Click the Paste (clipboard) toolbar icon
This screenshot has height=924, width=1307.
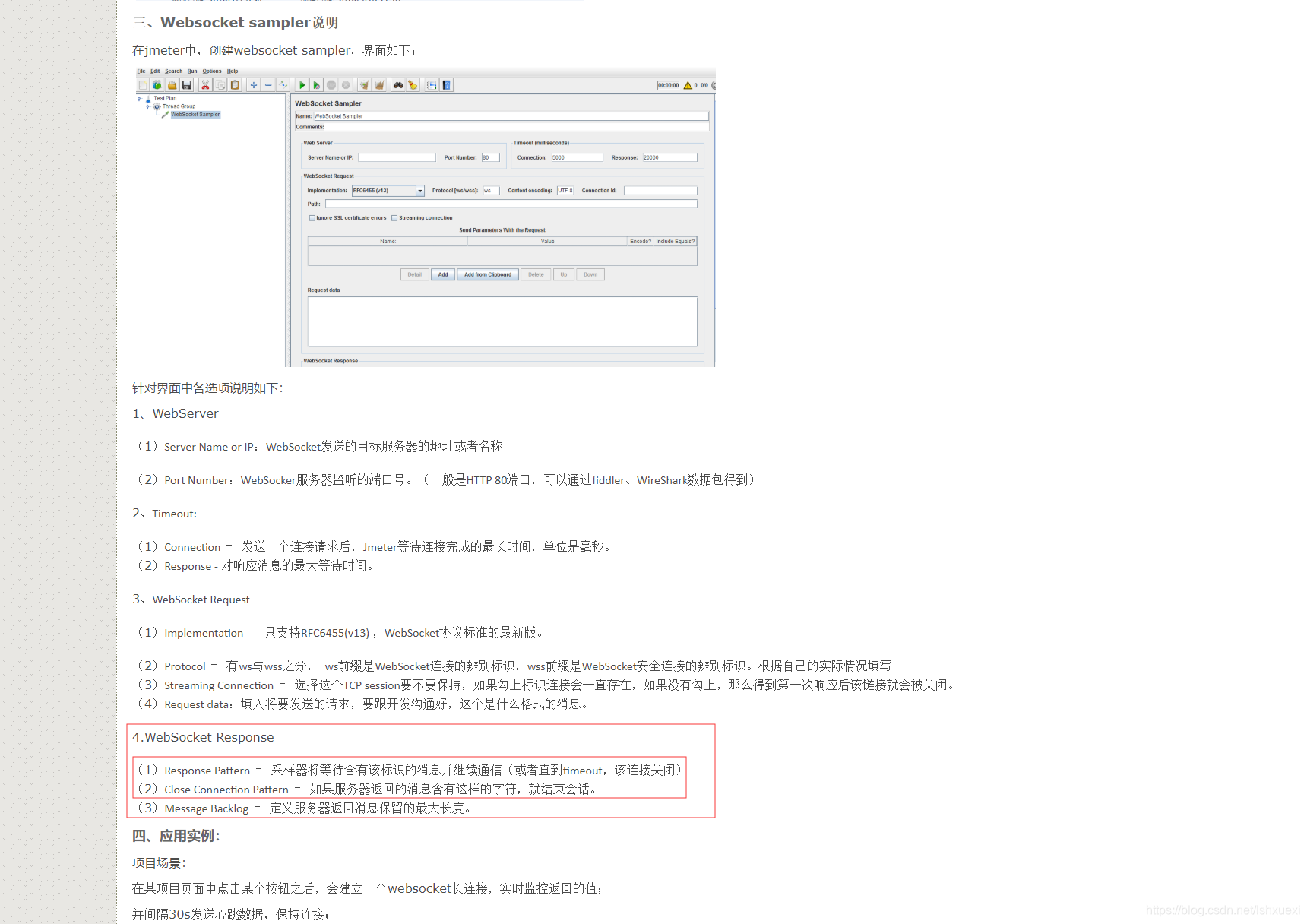click(x=235, y=85)
